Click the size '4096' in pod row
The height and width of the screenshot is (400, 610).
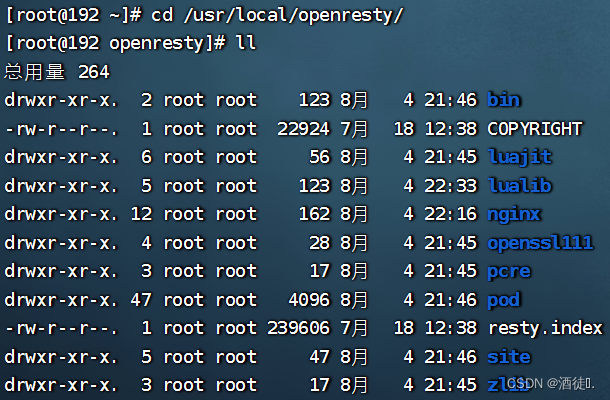[309, 300]
